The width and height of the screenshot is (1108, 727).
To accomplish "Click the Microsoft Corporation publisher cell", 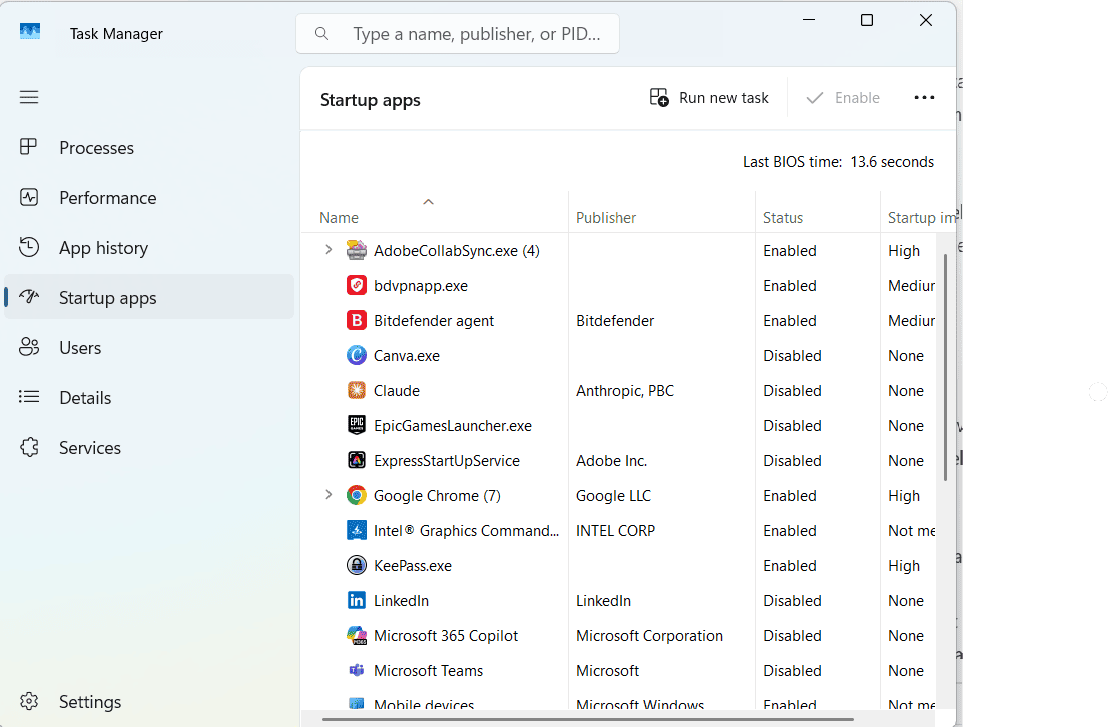I will click(x=649, y=636).
